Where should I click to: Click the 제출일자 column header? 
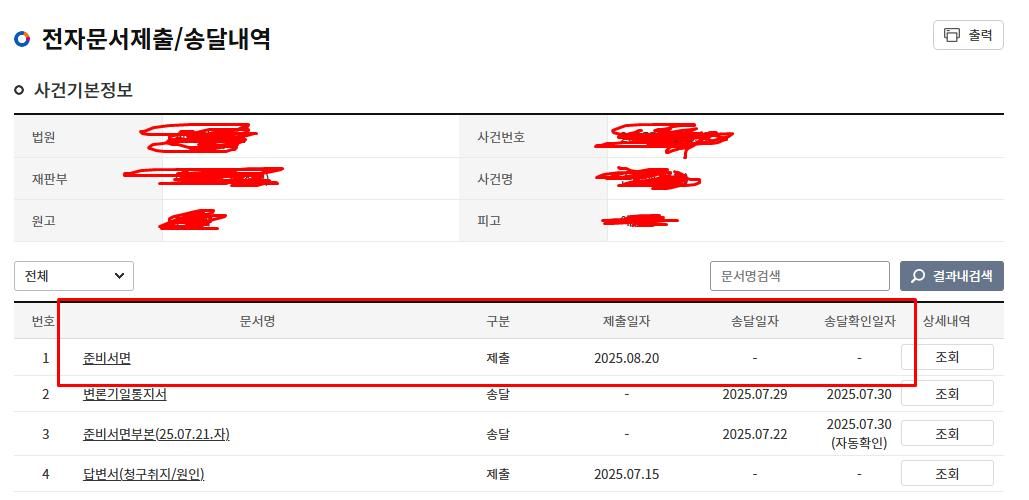coord(626,321)
